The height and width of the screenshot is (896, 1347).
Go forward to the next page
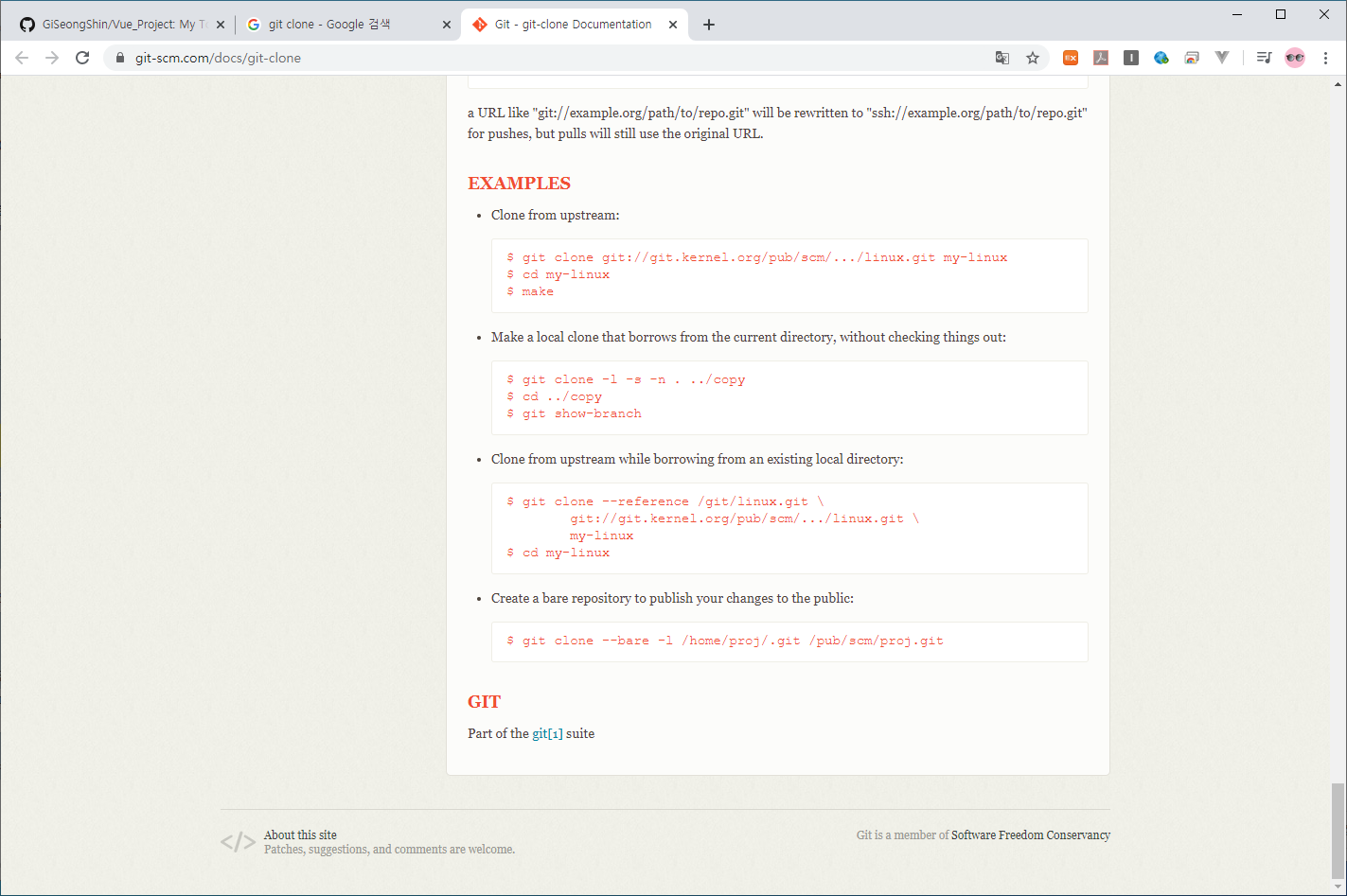[x=52, y=58]
